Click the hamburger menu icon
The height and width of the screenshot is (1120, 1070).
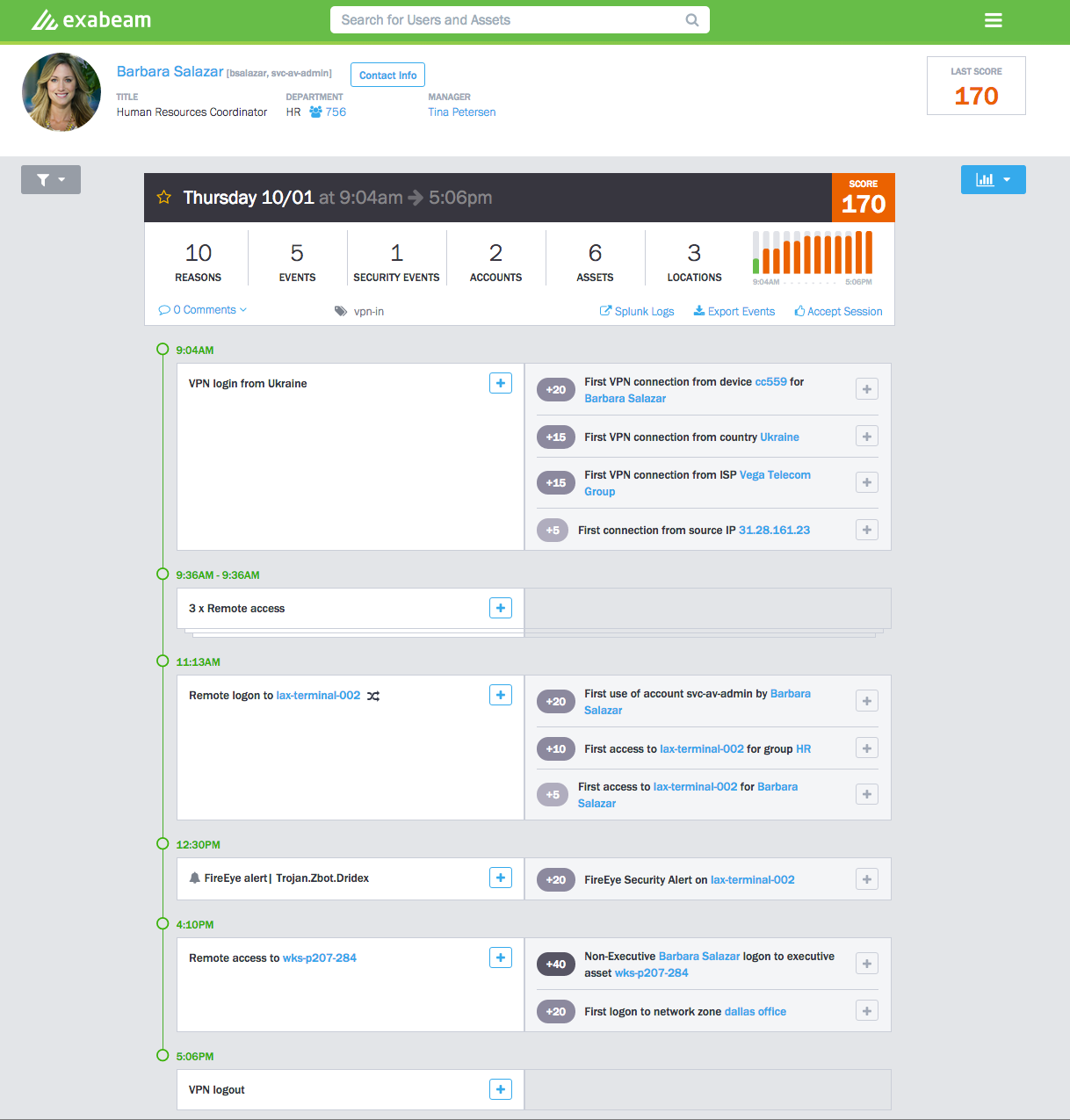pos(993,20)
